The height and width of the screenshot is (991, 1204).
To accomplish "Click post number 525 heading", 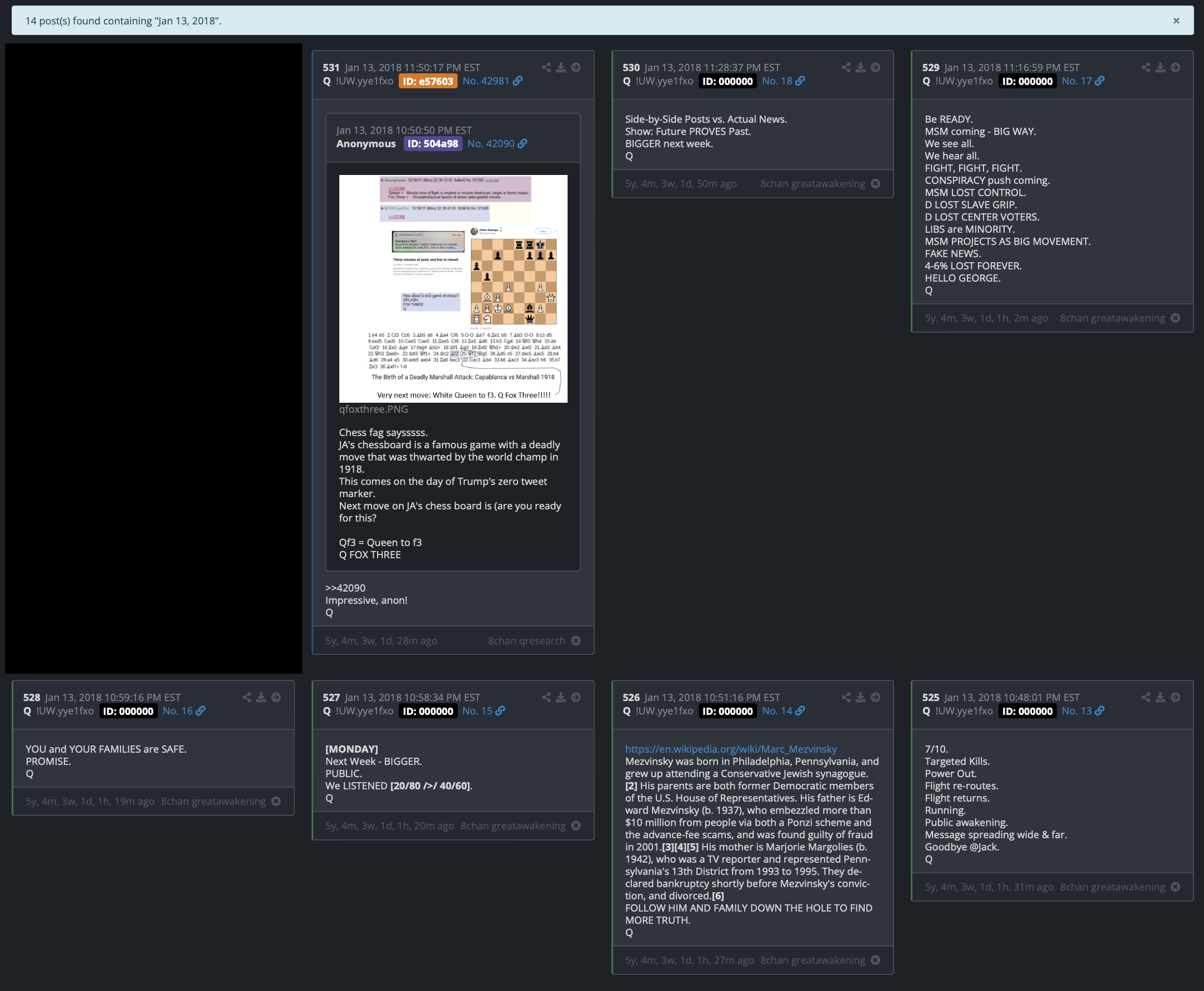I will (930, 697).
